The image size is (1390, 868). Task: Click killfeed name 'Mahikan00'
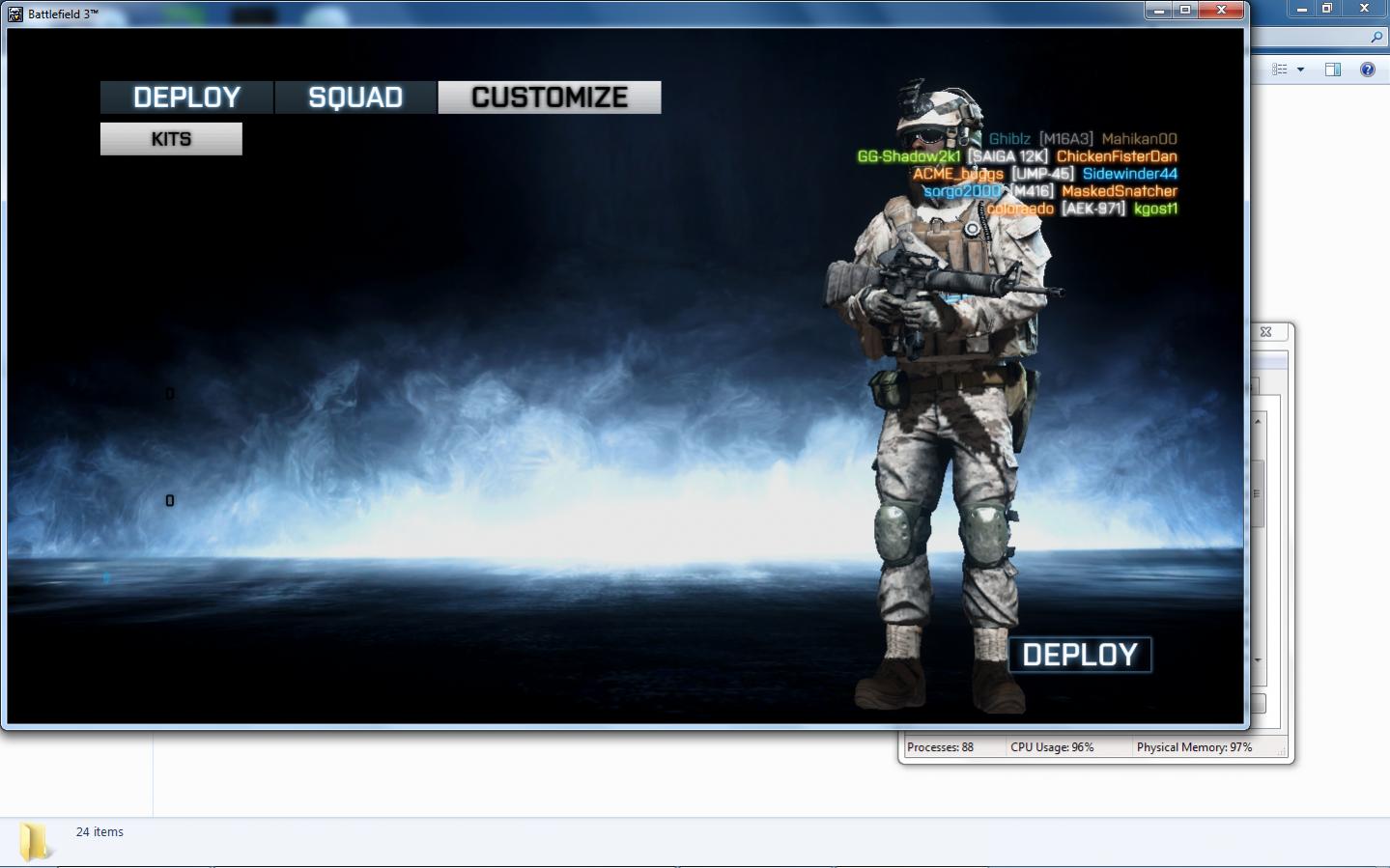point(1140,139)
